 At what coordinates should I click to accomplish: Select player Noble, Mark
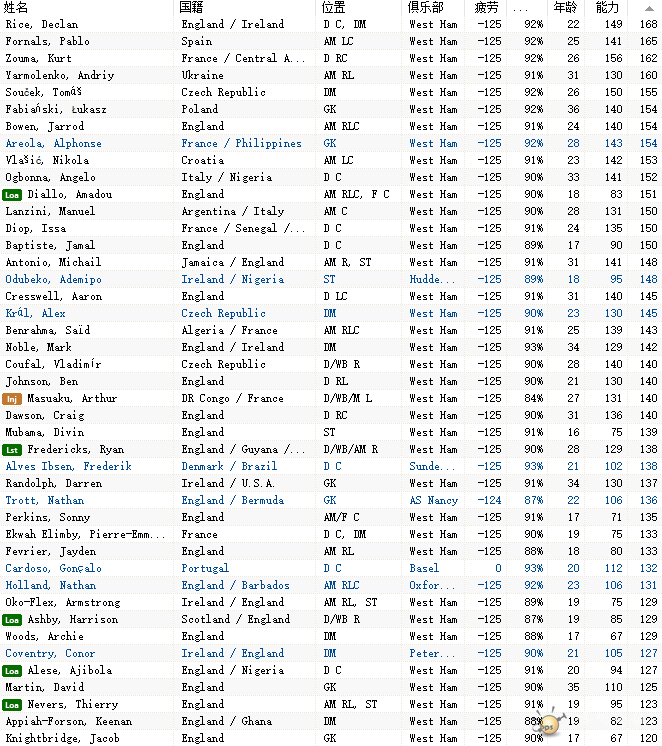pos(38,347)
